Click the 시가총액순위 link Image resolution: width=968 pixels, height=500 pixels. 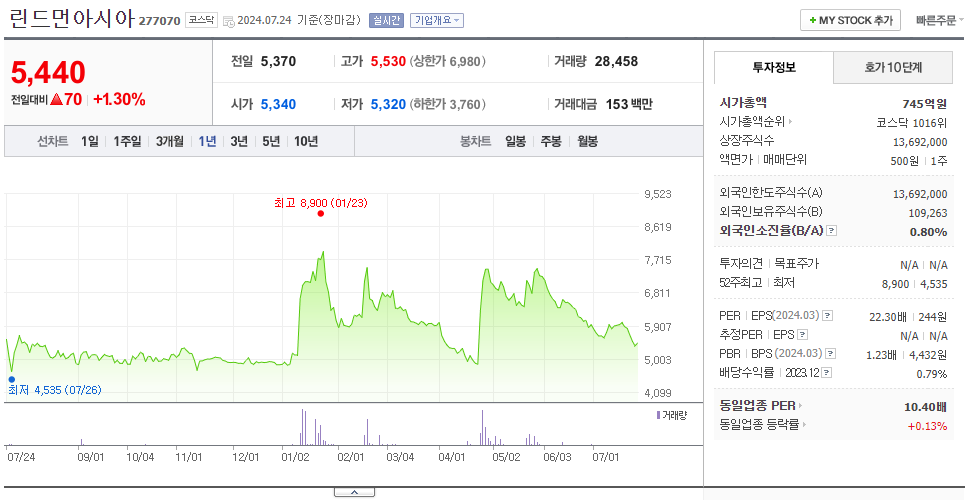753,122
